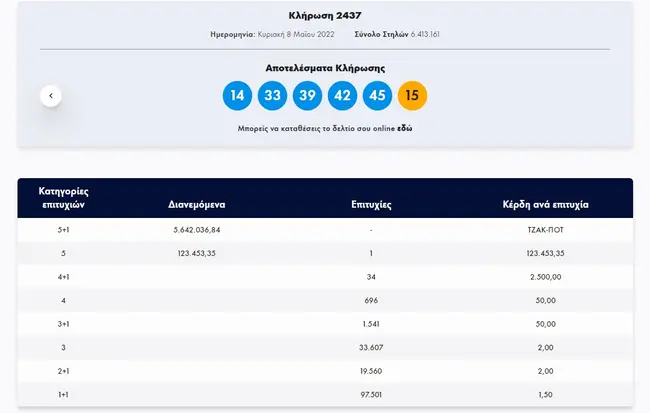Click the 5.642.036,84 distributed amount
Viewport: 650px width, 413px height.
196,230
